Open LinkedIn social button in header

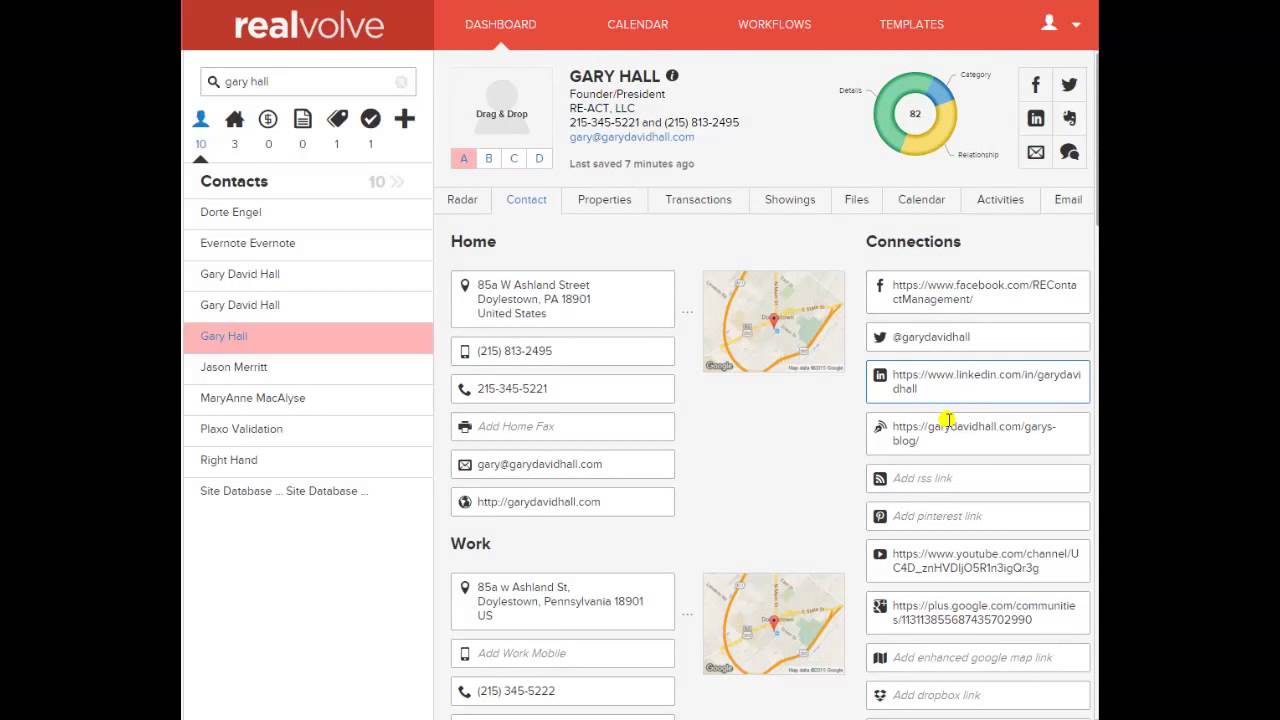(1036, 118)
